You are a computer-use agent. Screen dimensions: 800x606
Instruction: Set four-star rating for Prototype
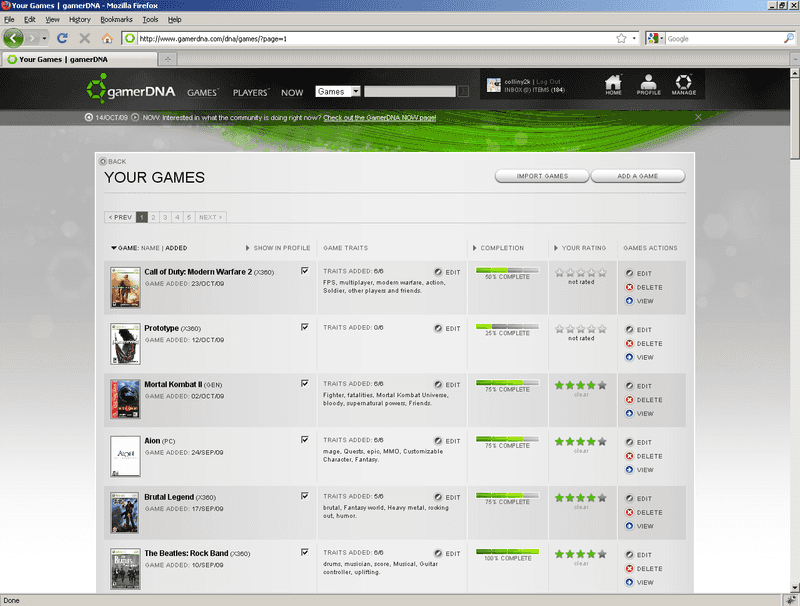[590, 327]
